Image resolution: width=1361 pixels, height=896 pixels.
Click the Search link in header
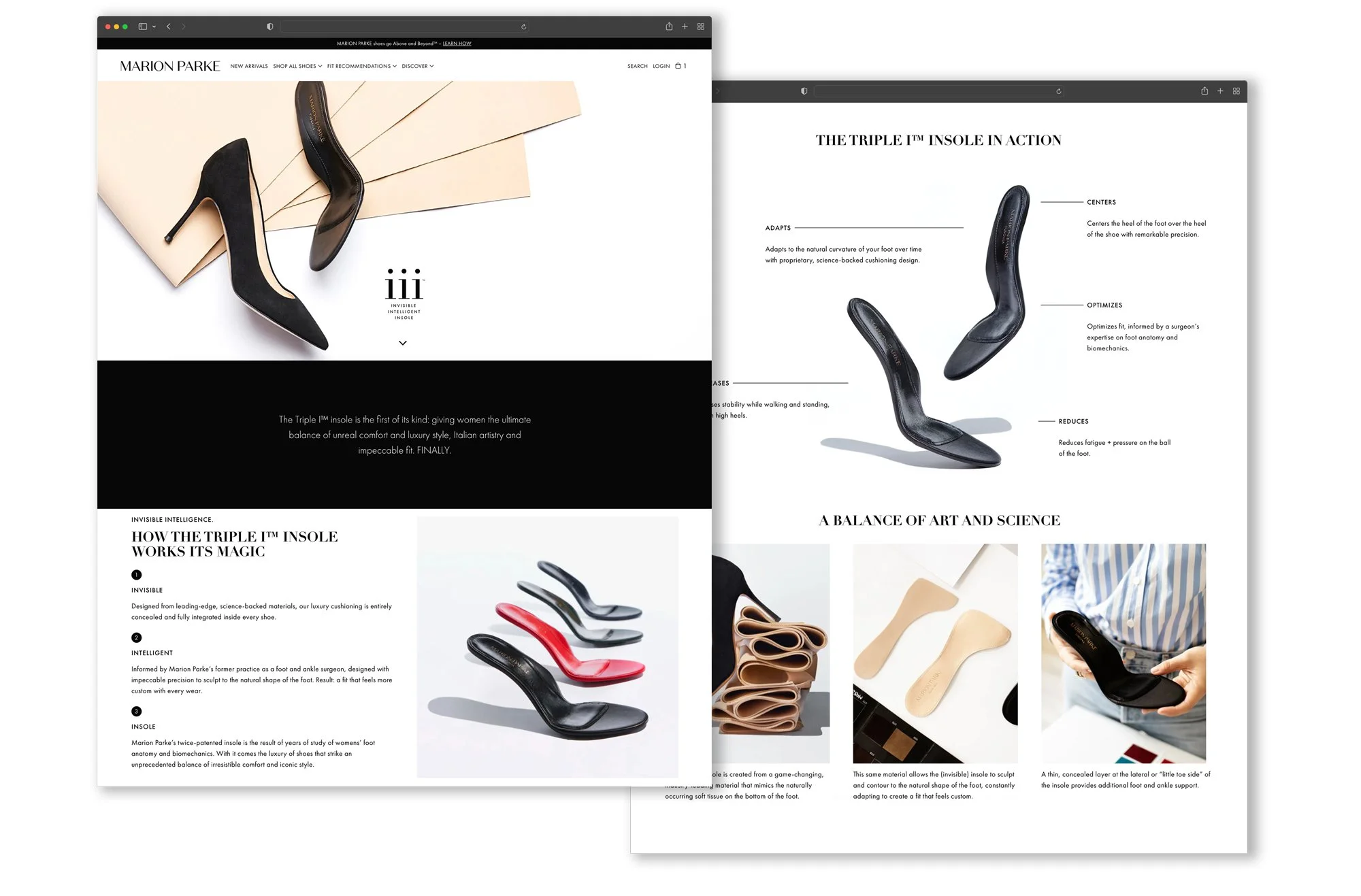point(637,66)
